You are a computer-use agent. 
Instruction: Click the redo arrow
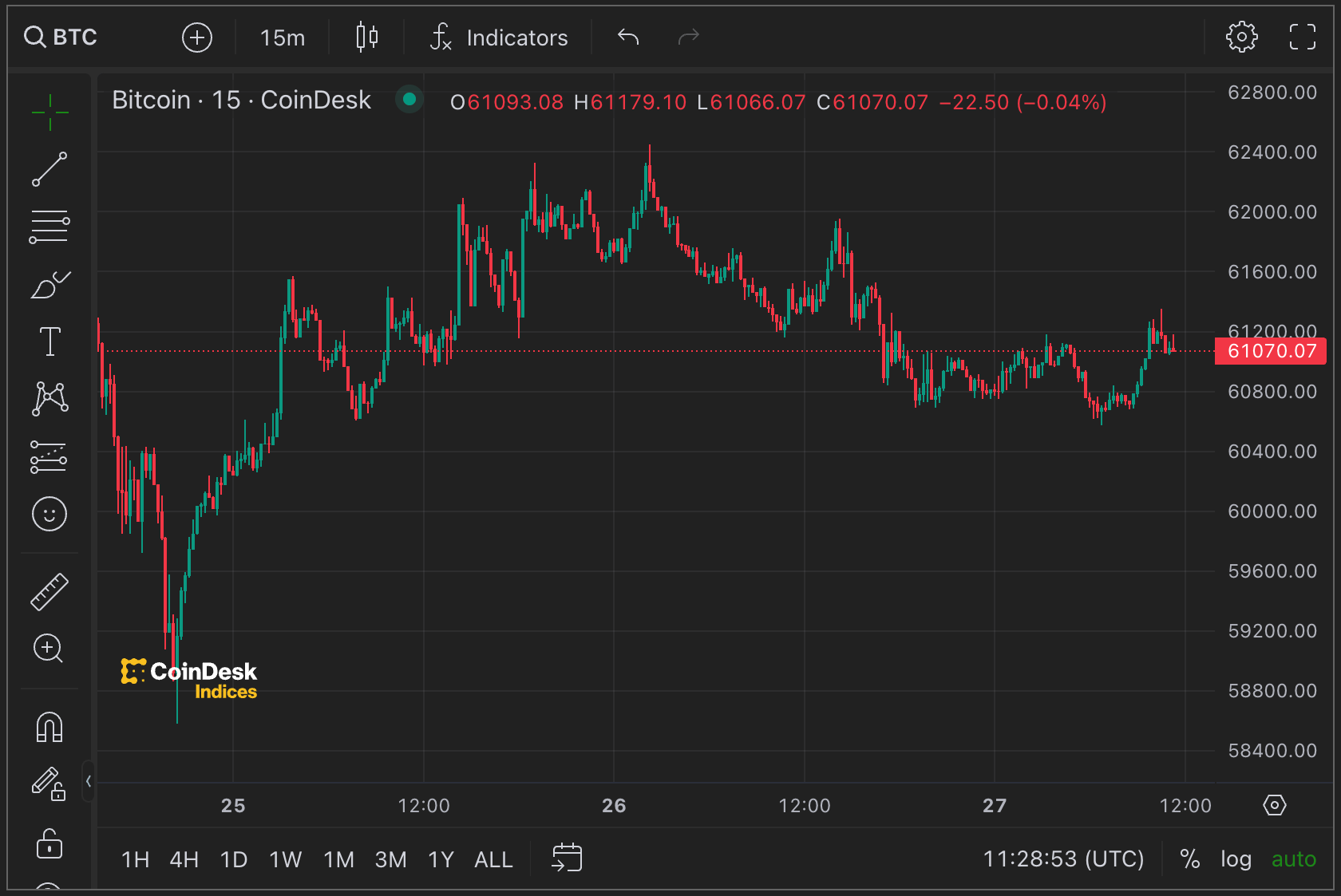(x=688, y=37)
